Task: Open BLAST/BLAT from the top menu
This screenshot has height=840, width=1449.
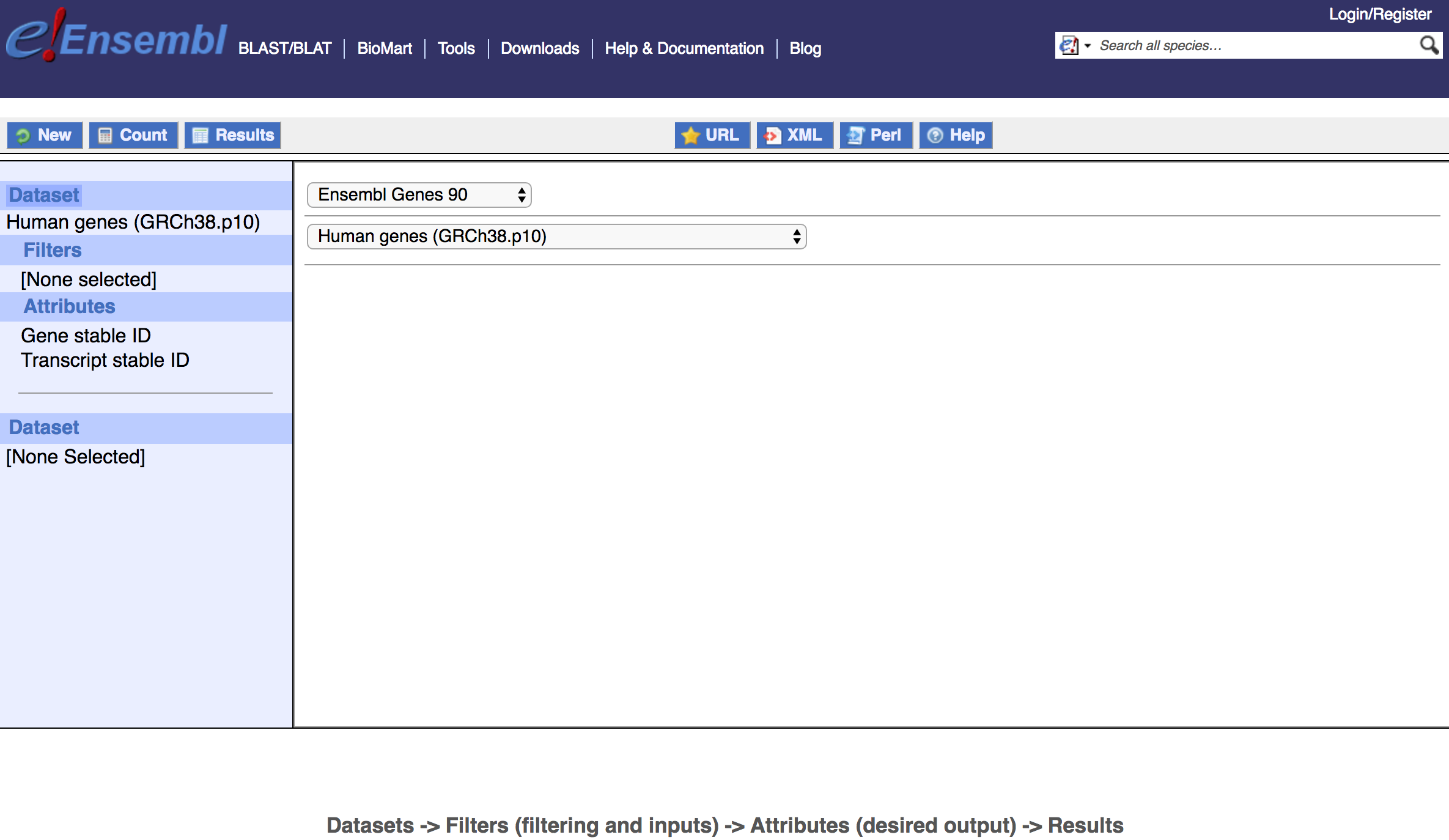Action: click(285, 48)
